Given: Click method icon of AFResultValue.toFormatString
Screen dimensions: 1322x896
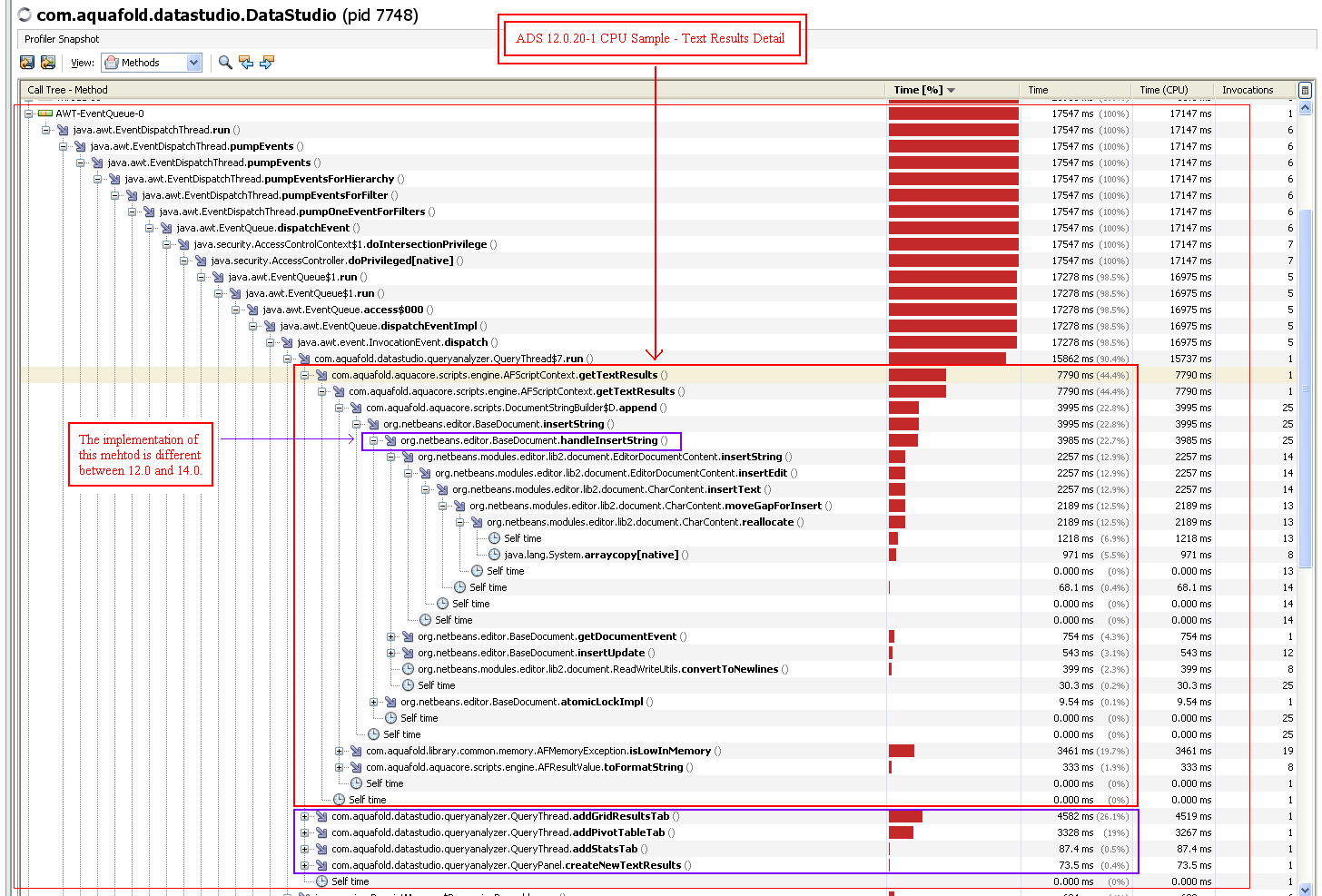Looking at the screenshot, I should click(x=356, y=767).
